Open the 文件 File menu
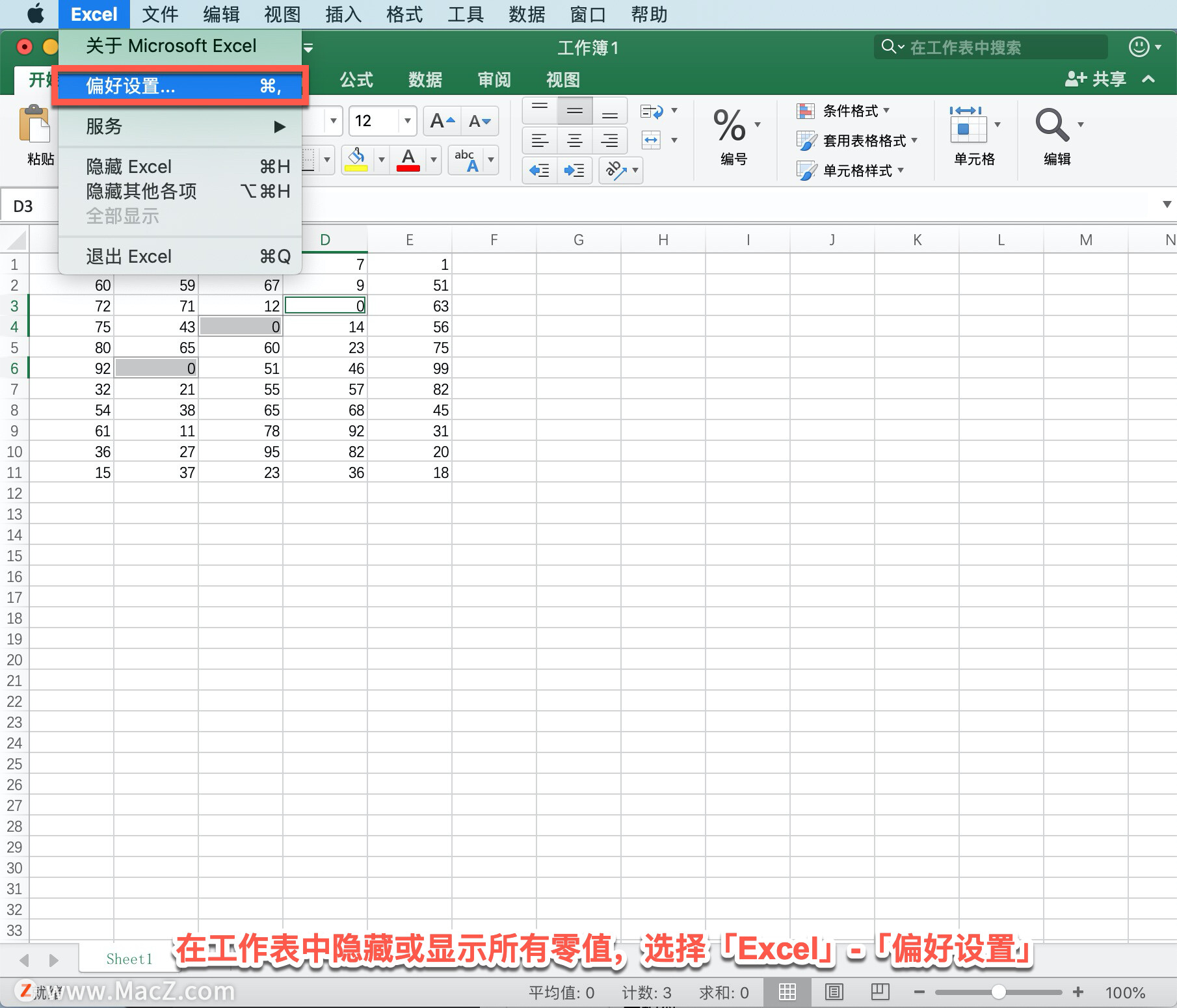 160,14
